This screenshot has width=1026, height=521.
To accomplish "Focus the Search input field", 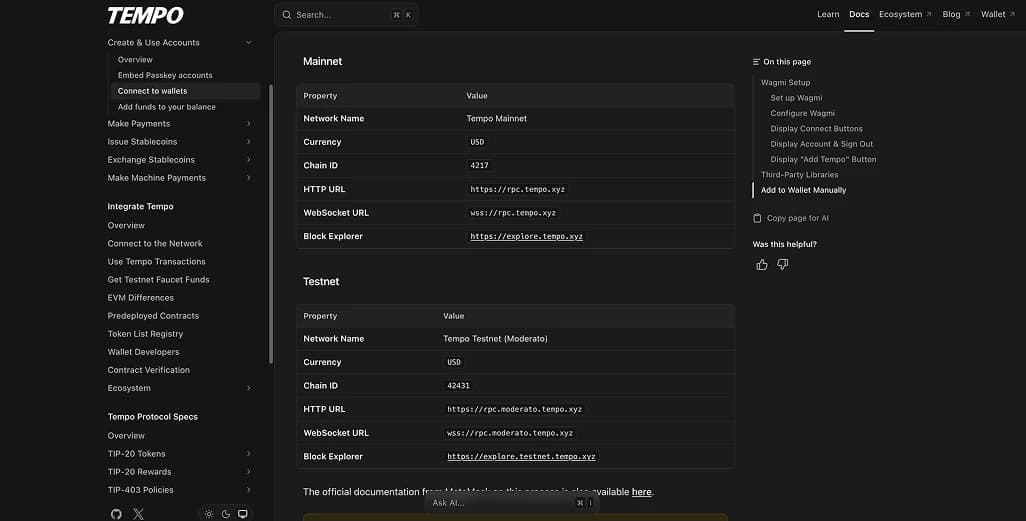I will pyautogui.click(x=347, y=14).
